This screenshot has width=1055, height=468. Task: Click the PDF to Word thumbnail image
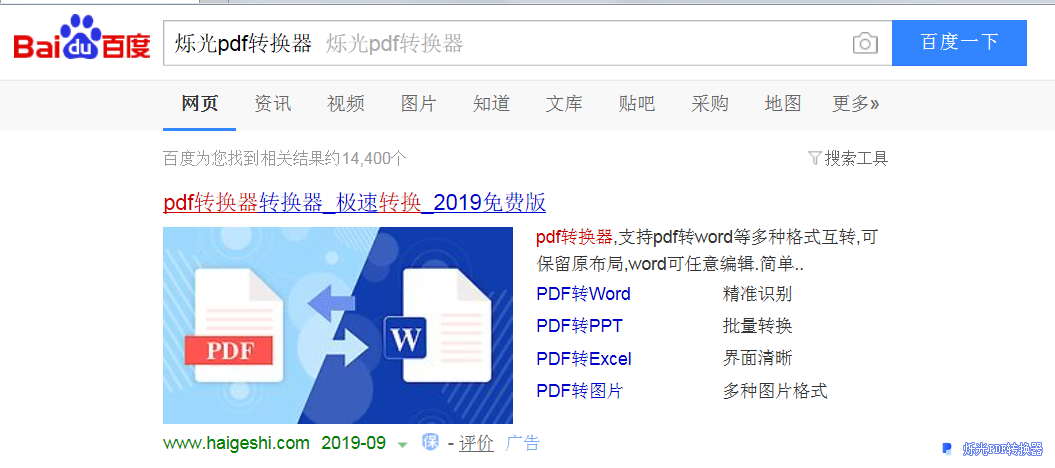point(337,325)
